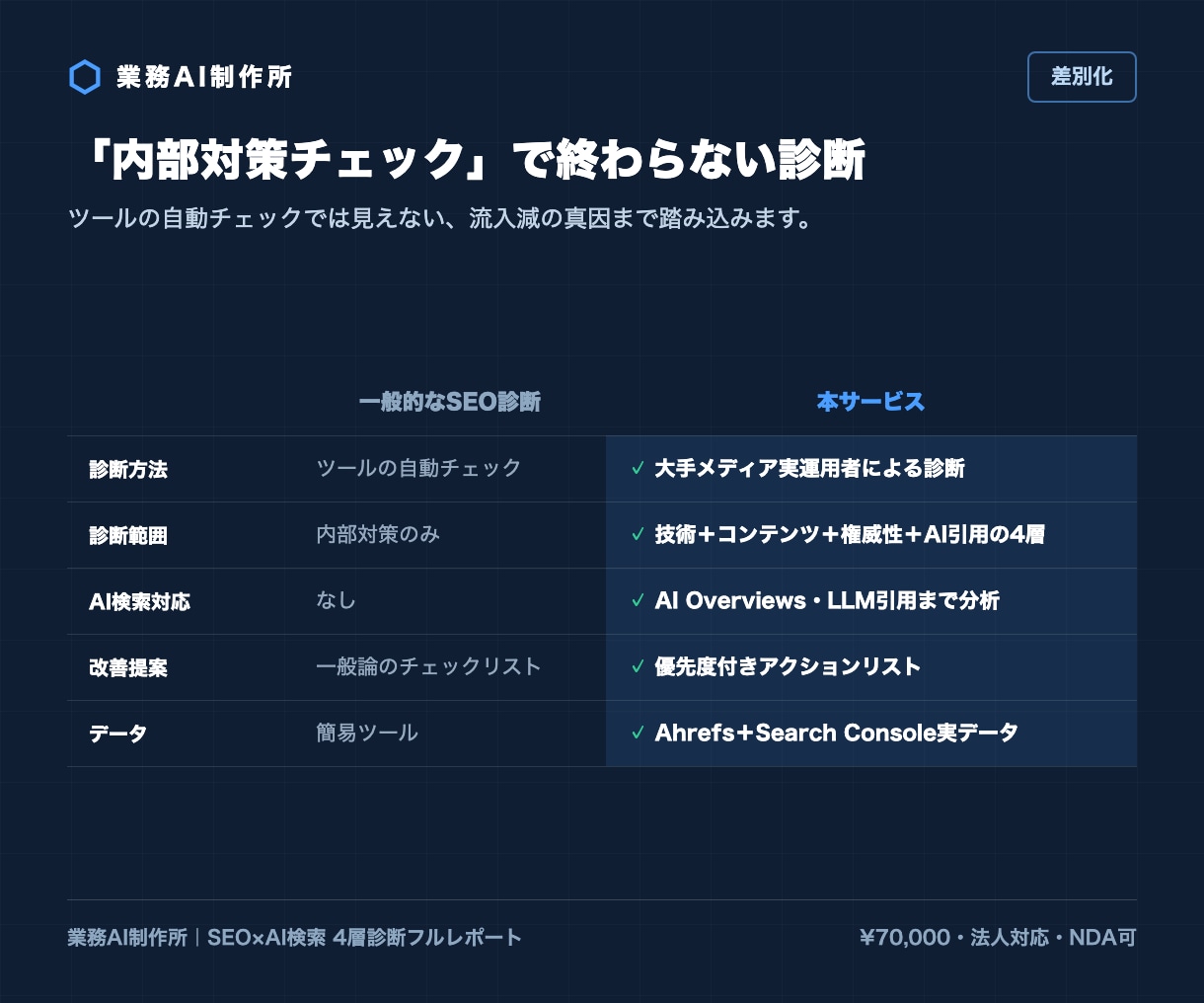Select the 本サービス column header
The height and width of the screenshot is (1003, 1204).
click(870, 402)
